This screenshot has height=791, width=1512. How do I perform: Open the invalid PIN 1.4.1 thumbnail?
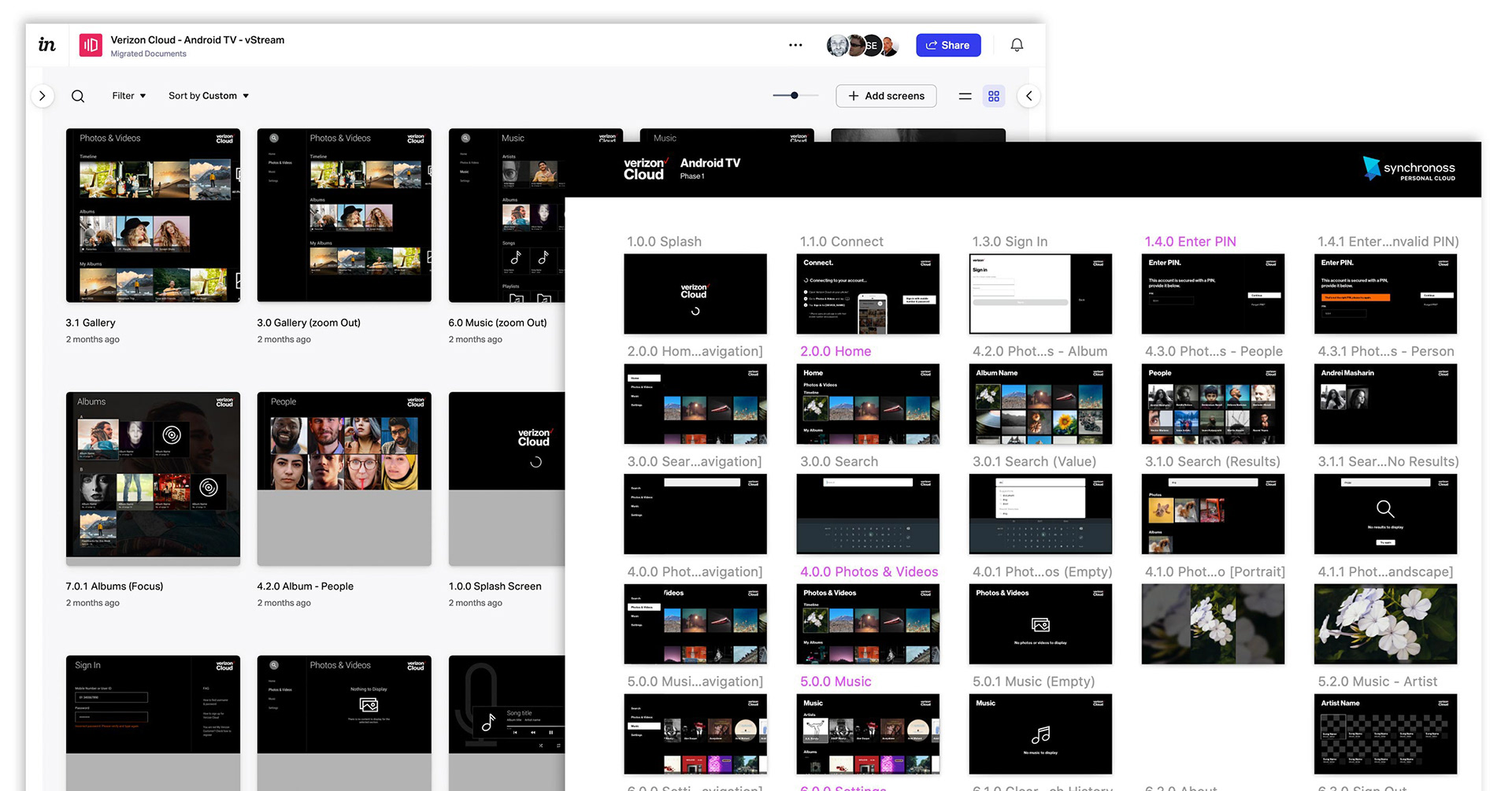(x=1385, y=294)
